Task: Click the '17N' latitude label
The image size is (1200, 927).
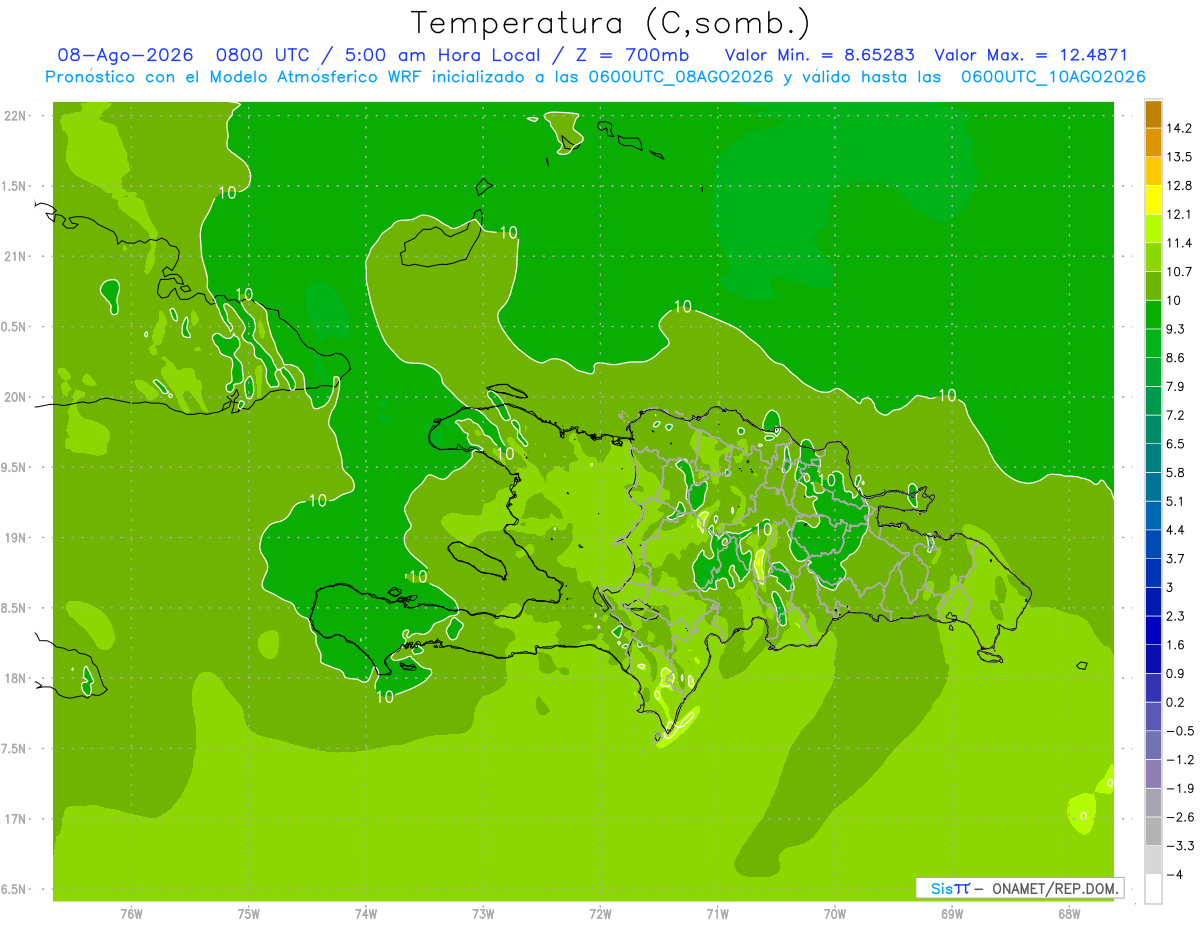Action: [17, 819]
